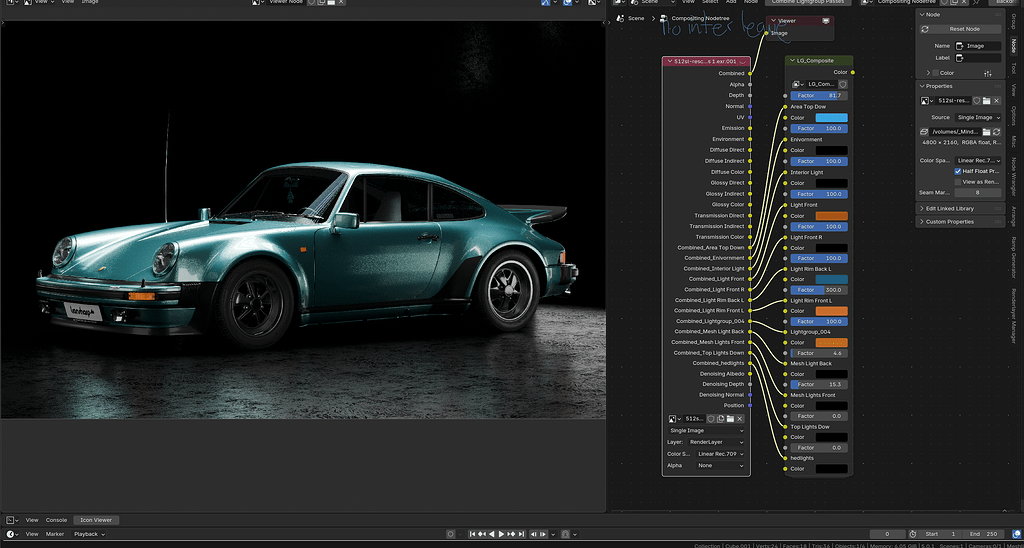Play animation forward

tap(502, 534)
